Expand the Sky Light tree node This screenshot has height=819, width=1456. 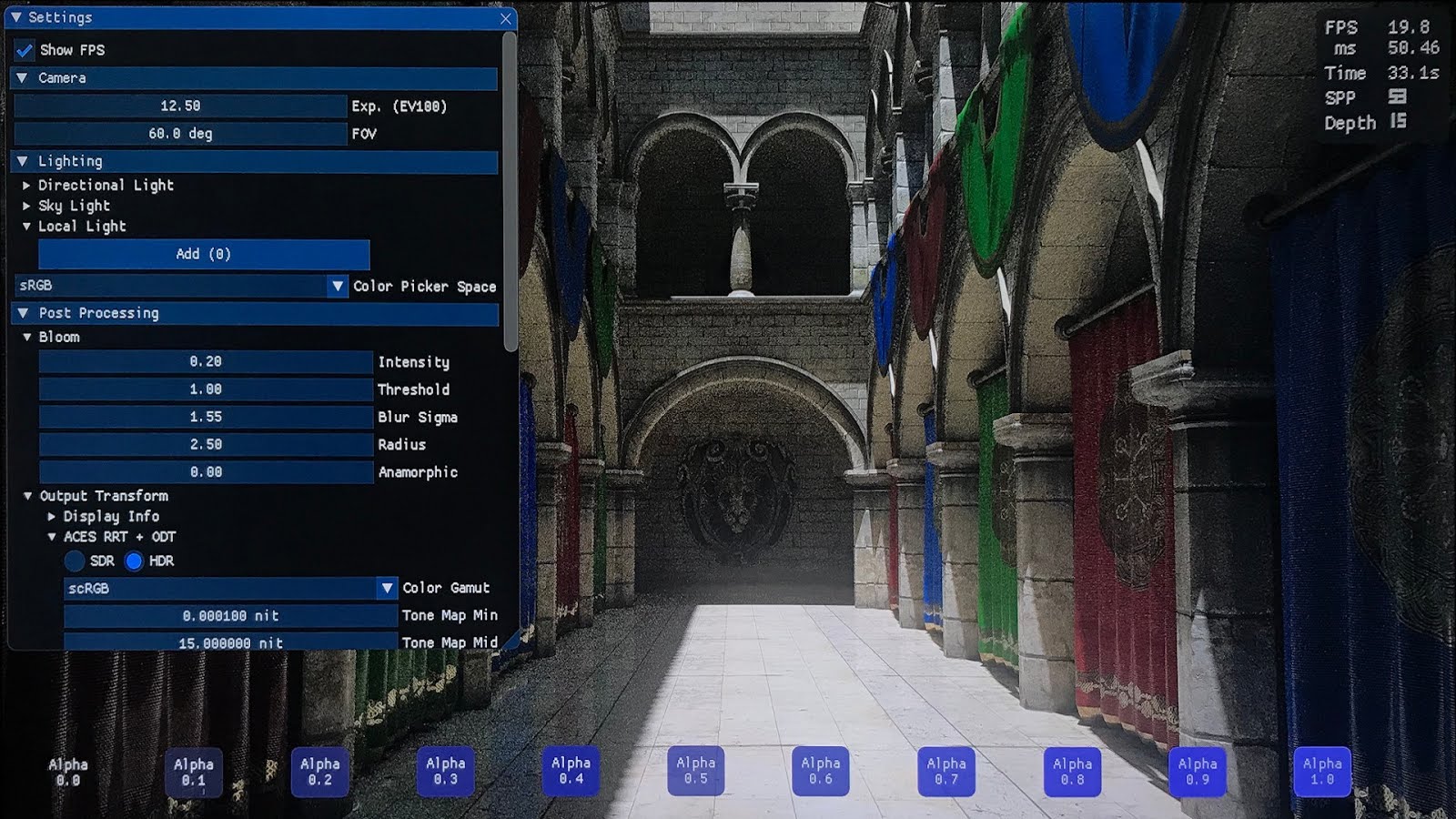point(26,207)
